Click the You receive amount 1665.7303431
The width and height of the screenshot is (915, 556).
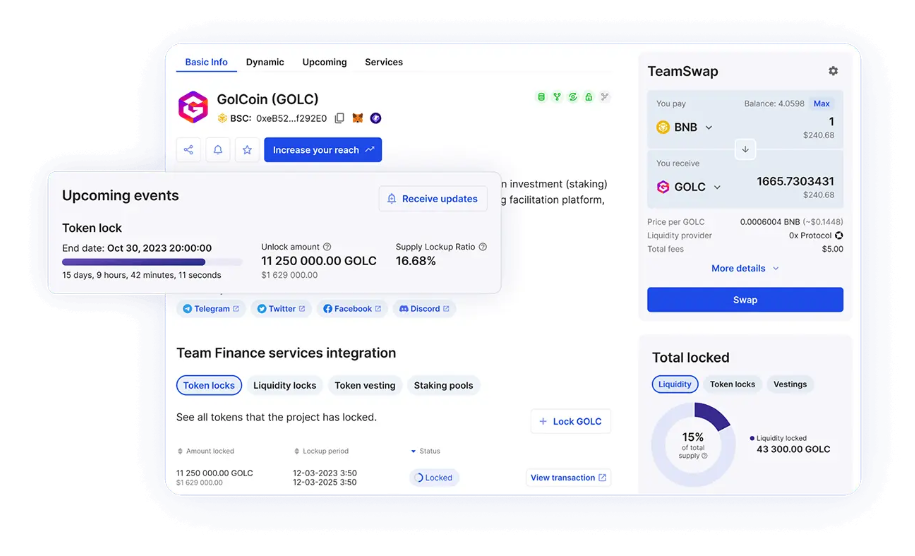(x=795, y=181)
